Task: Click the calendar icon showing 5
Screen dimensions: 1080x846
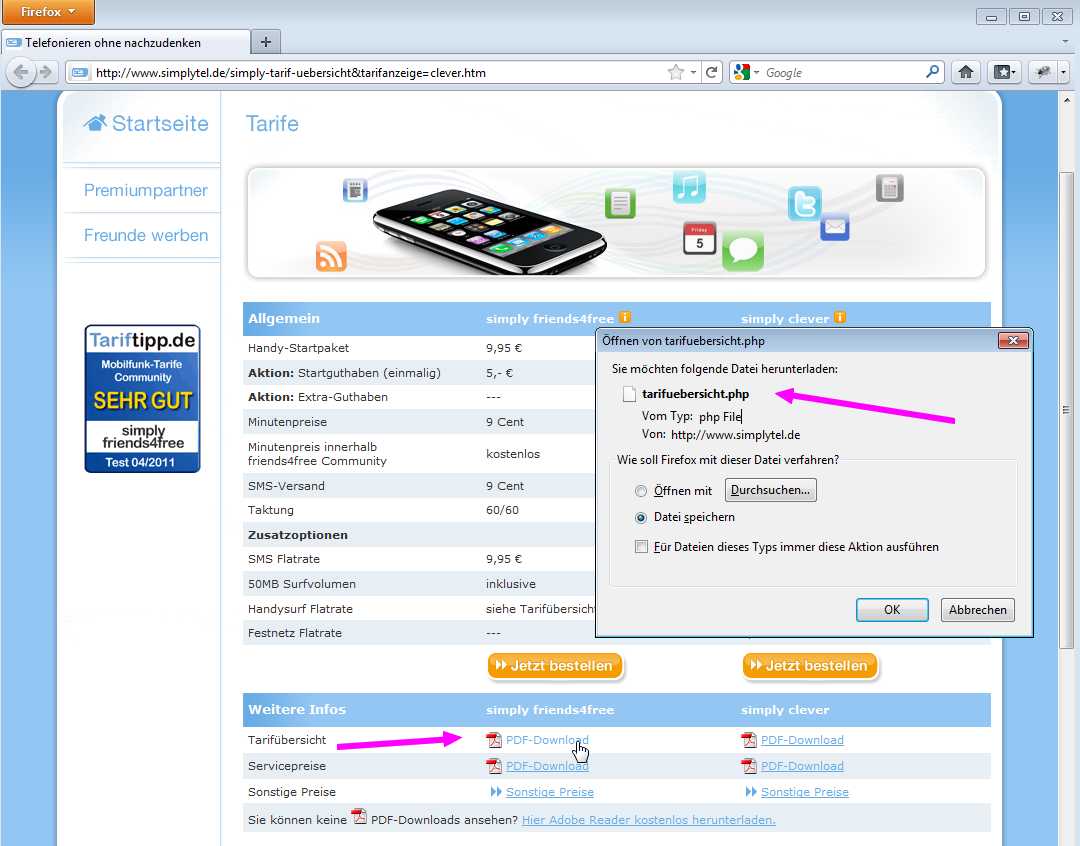Action: tap(699, 238)
